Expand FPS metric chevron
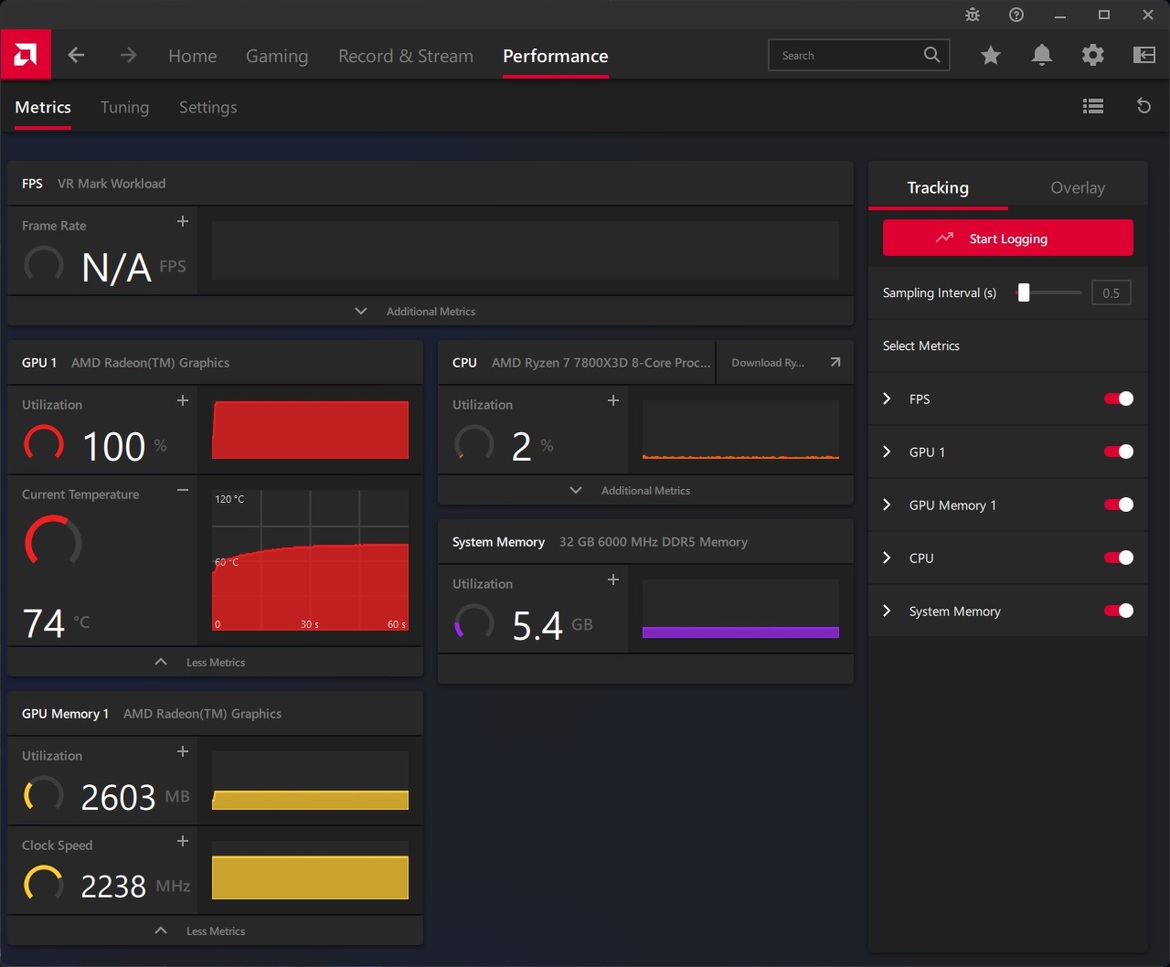The image size is (1170, 967). click(886, 398)
